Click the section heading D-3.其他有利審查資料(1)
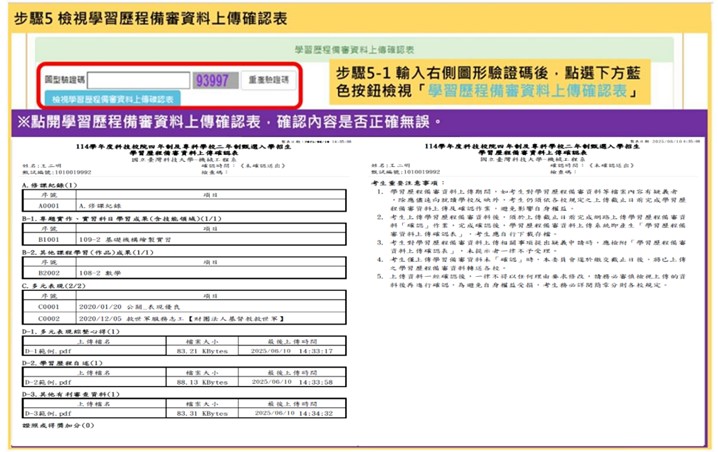Viewport: 718px width, 452px height. [x=71, y=394]
